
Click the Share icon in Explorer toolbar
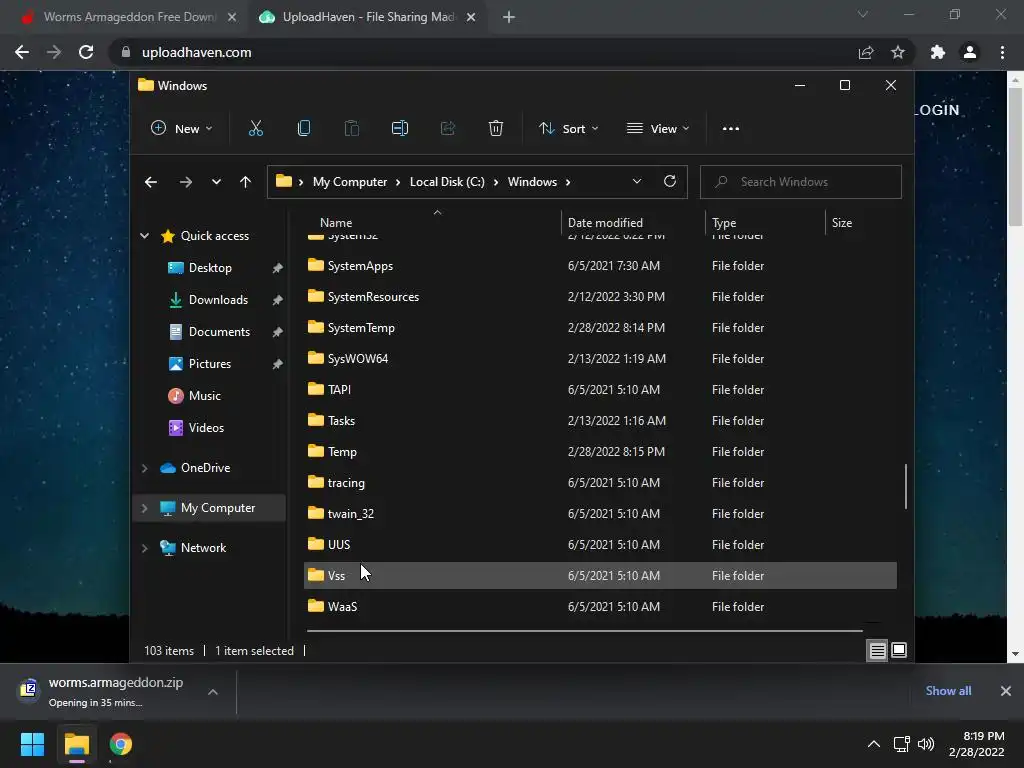click(x=448, y=129)
